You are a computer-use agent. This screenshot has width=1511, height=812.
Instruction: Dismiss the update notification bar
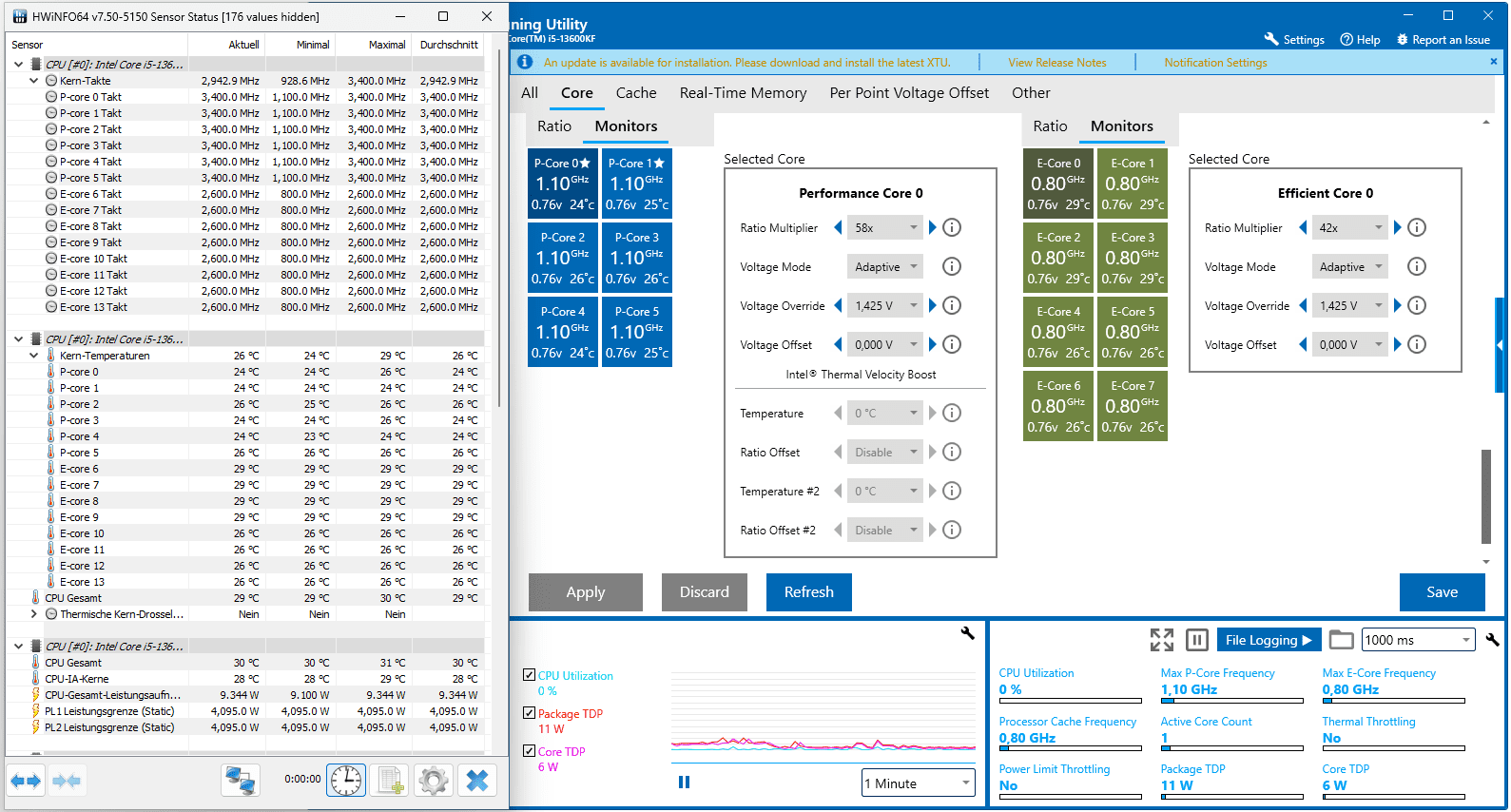coord(1493,61)
